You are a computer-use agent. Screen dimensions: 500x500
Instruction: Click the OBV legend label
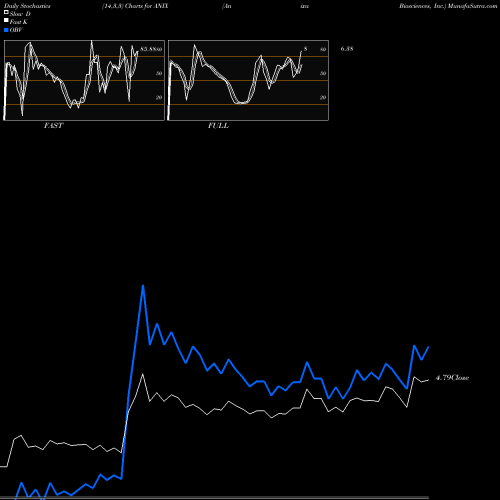click(x=16, y=30)
